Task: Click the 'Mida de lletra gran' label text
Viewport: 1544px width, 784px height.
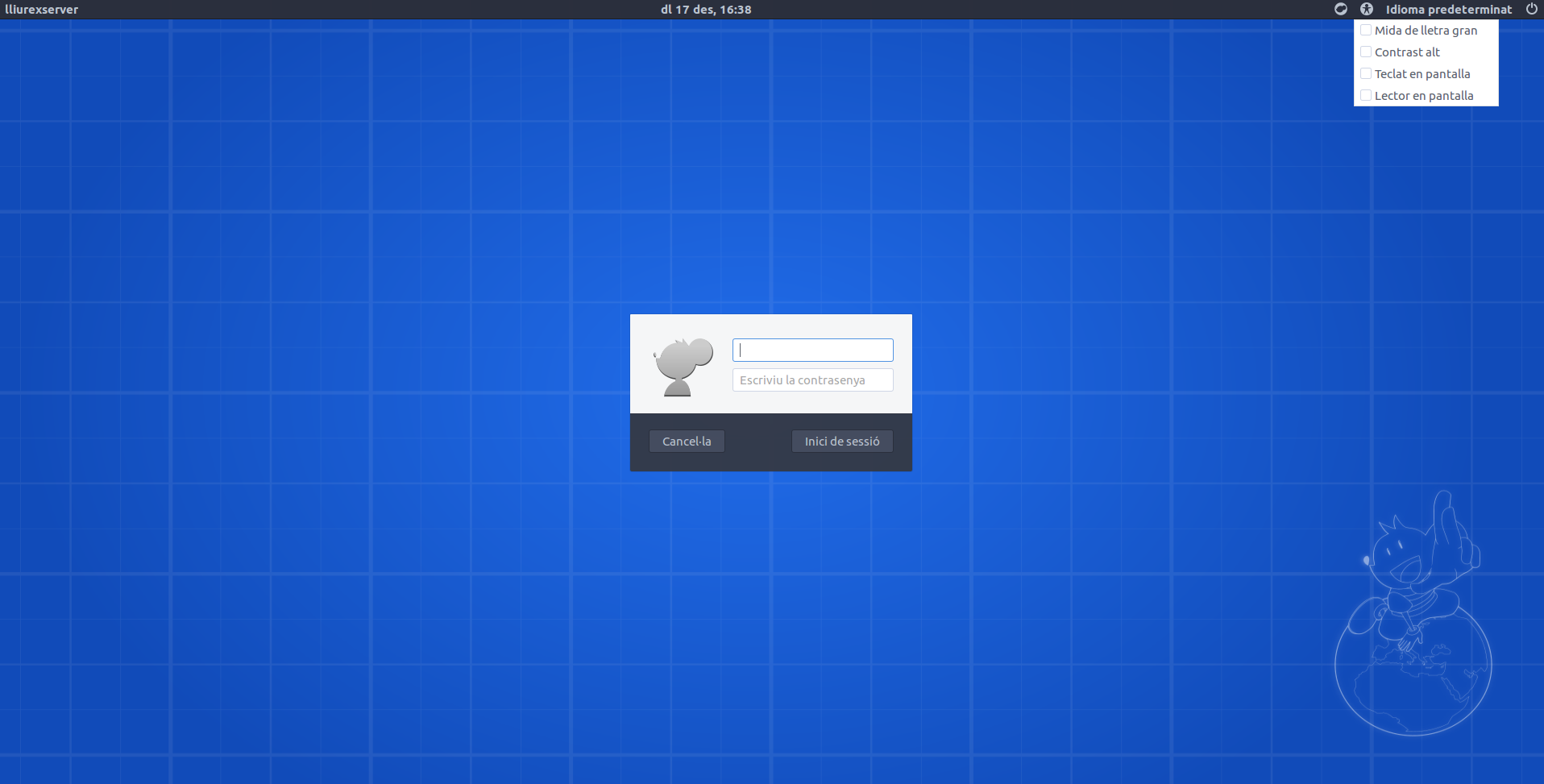Action: pyautogui.click(x=1426, y=31)
